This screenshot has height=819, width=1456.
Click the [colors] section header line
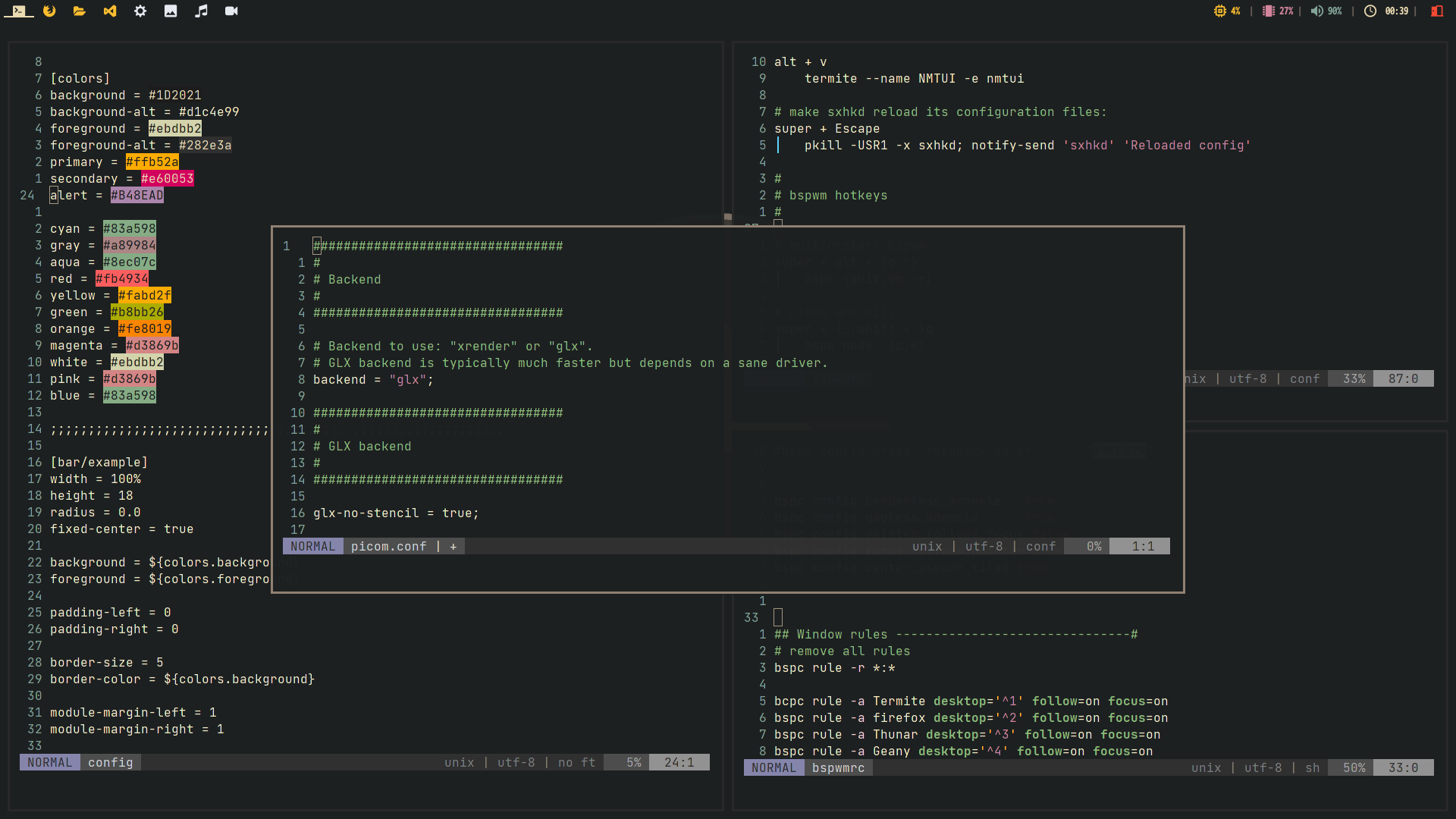coord(80,79)
